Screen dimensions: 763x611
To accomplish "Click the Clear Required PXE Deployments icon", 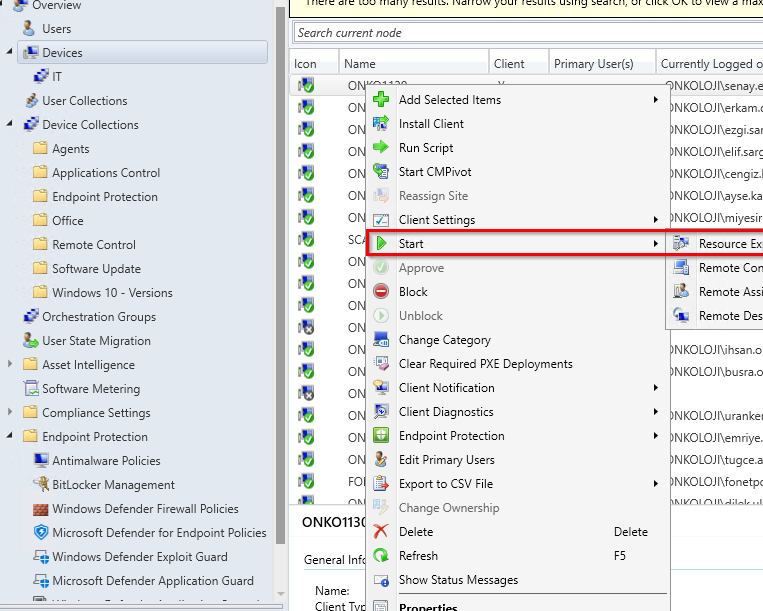I will point(381,363).
